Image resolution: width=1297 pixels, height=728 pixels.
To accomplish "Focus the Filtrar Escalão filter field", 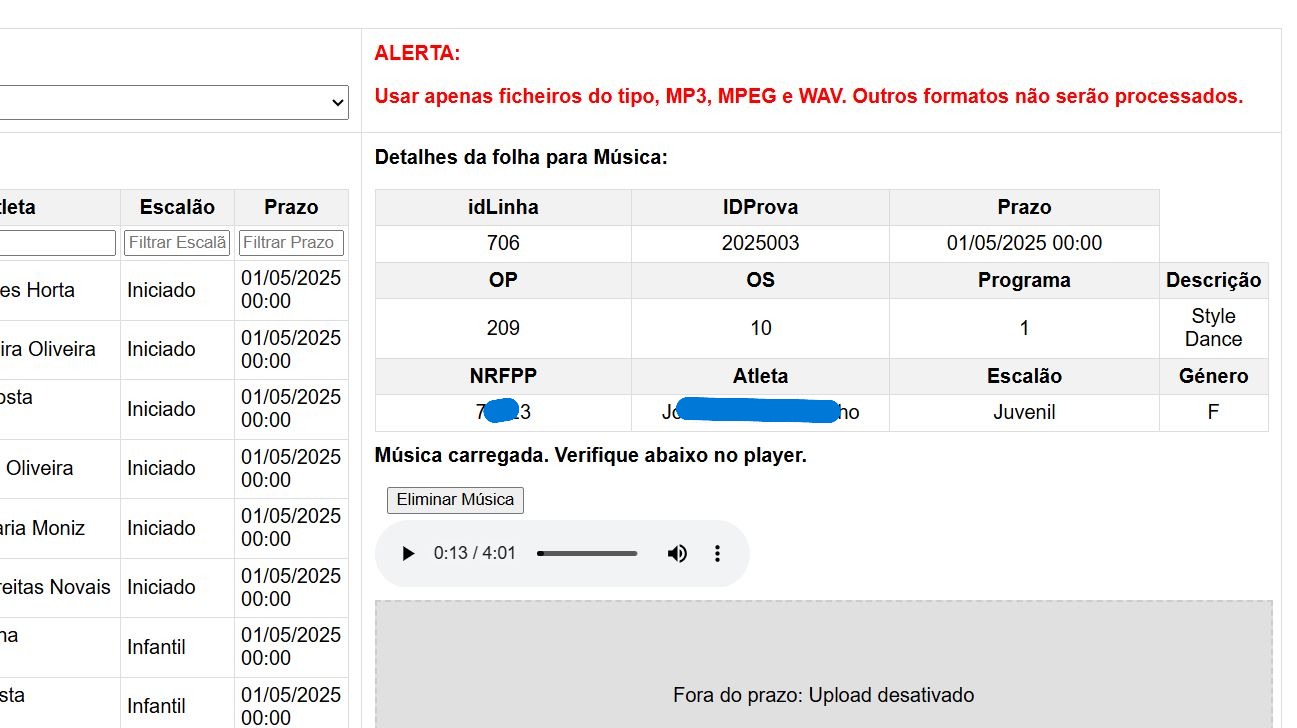I will 177,243.
